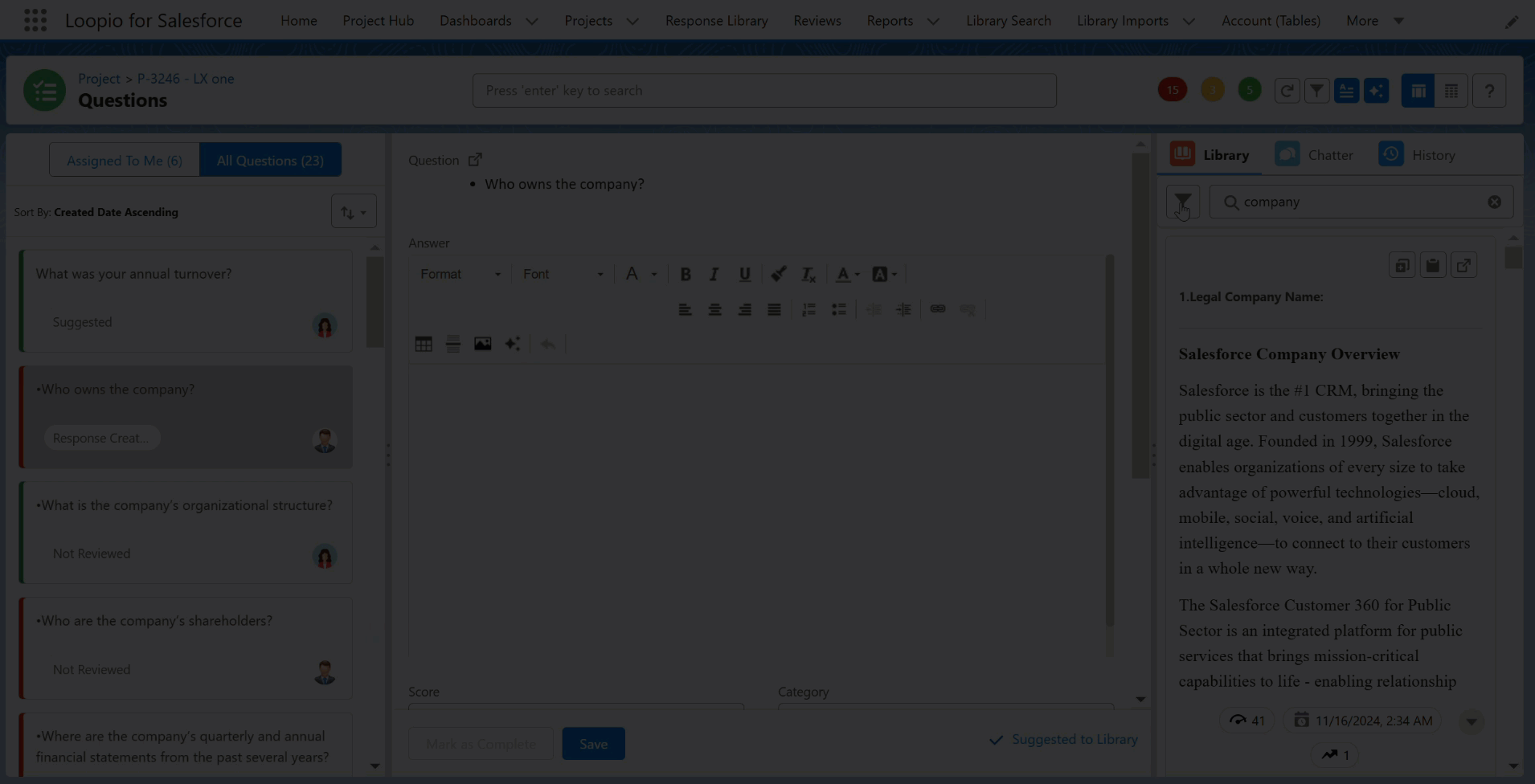Click the refresh icon in header
Image resolution: width=1535 pixels, height=784 pixels.
tap(1287, 91)
